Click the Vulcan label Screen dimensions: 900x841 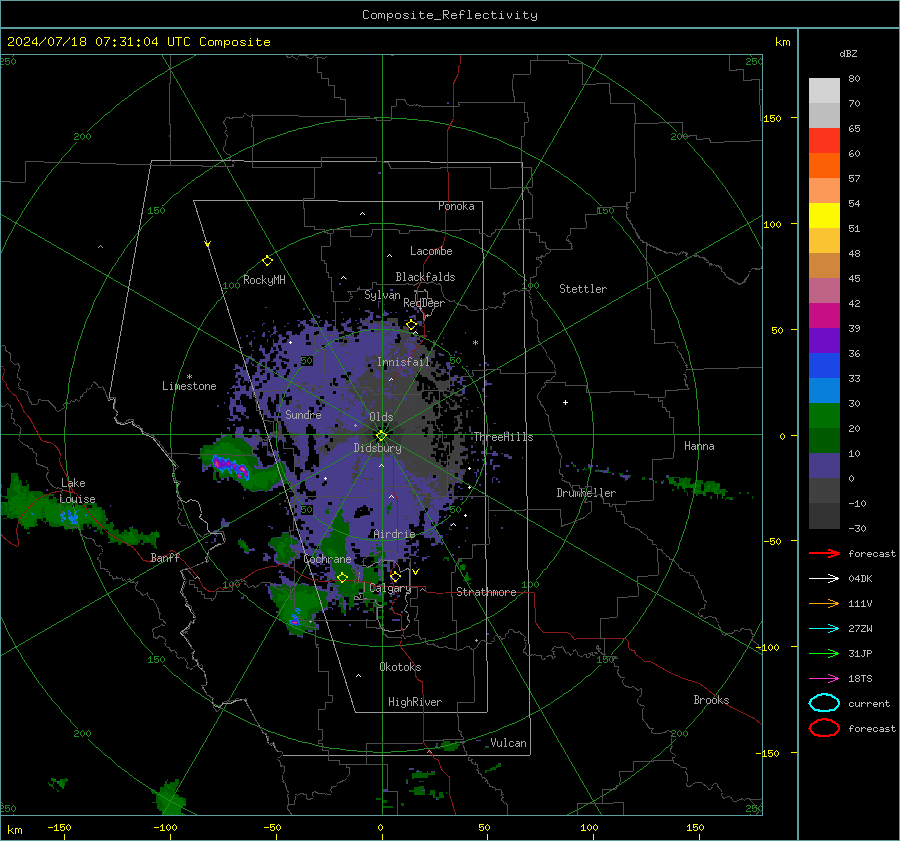tap(509, 743)
